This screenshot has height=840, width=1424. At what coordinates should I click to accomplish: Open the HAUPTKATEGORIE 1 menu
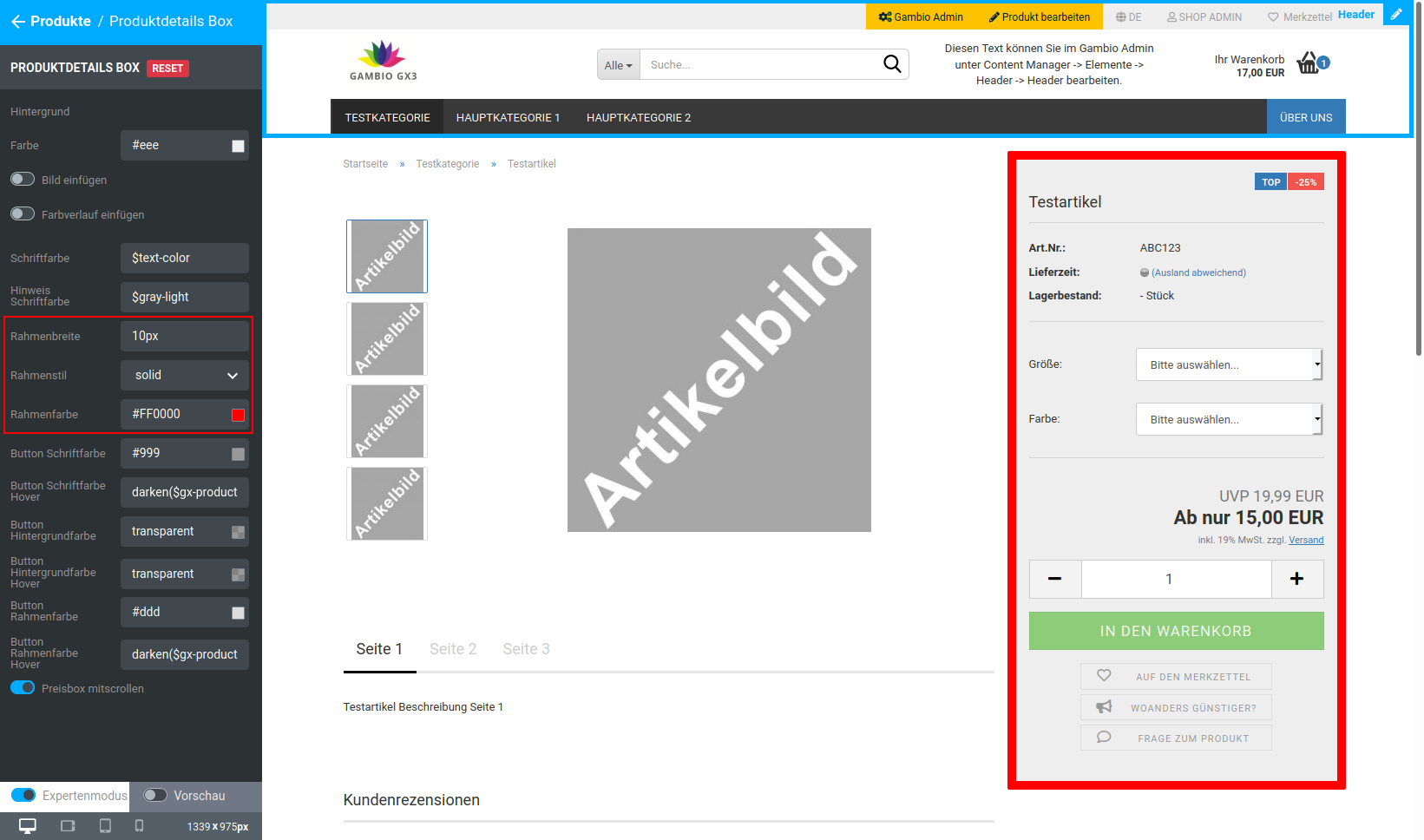(508, 116)
